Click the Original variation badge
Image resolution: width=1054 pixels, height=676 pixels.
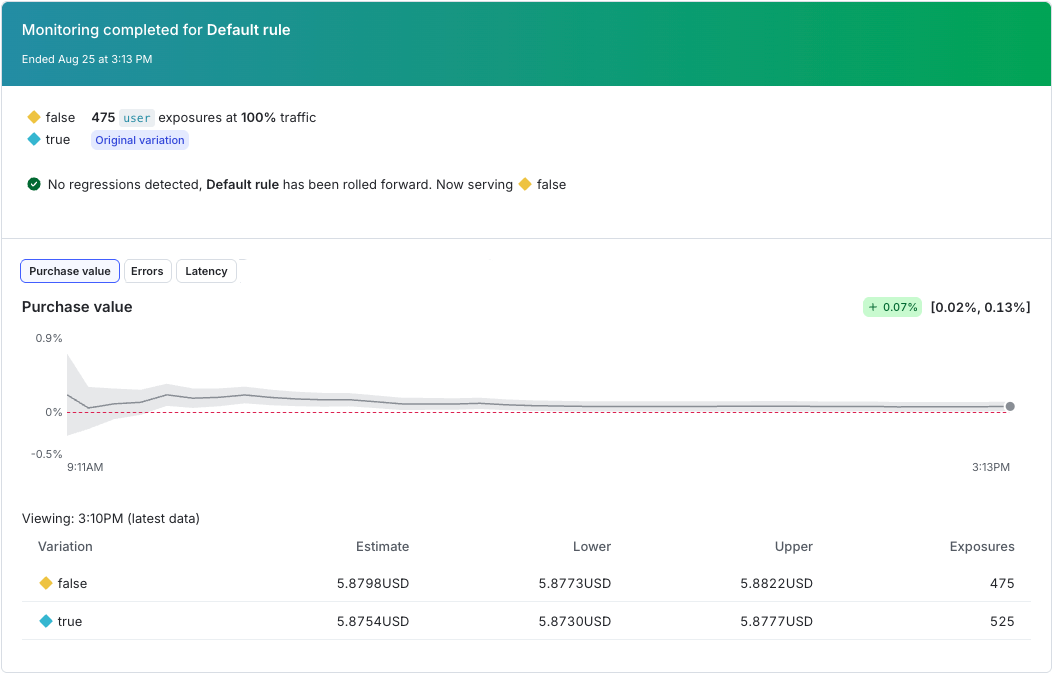tap(139, 140)
